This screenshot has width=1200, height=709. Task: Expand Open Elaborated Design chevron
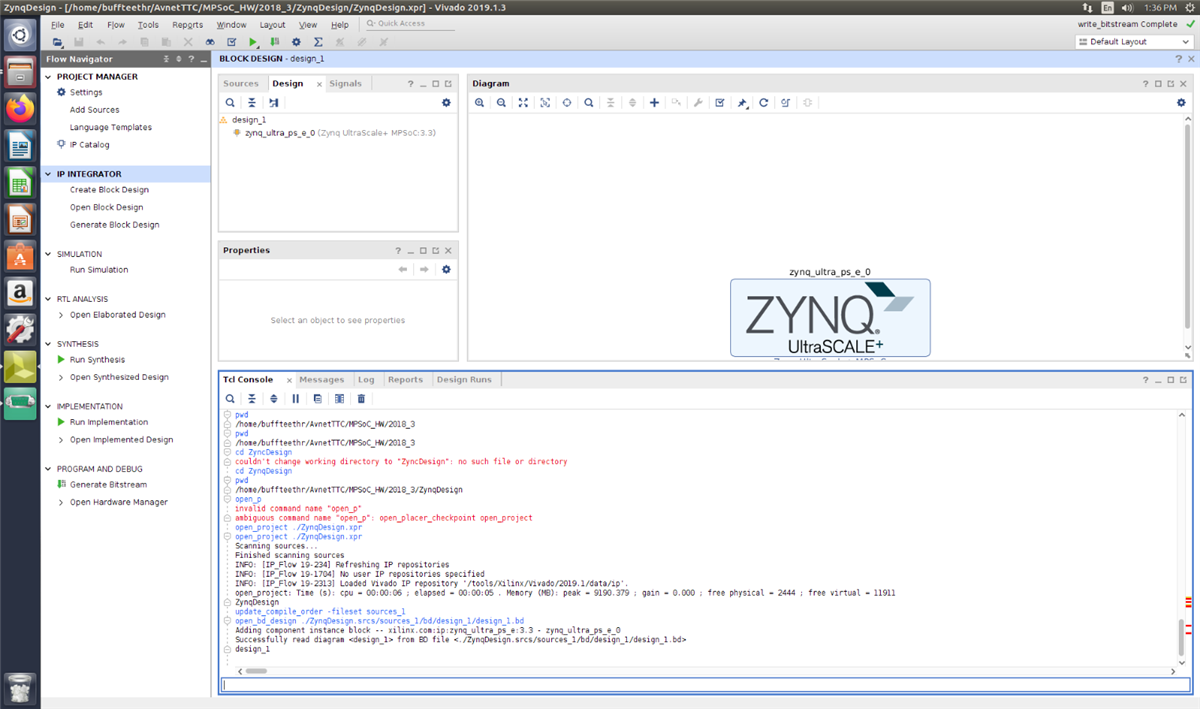pyautogui.click(x=61, y=315)
